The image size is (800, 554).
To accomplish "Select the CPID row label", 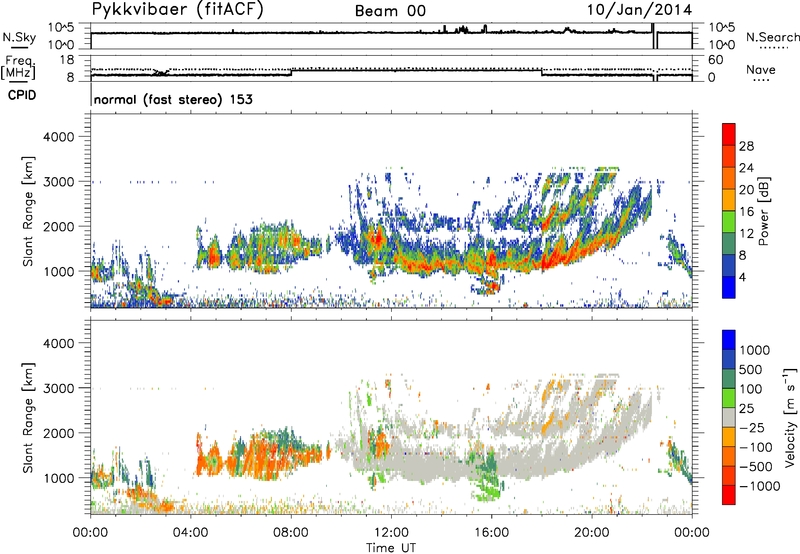I will click(x=22, y=95).
